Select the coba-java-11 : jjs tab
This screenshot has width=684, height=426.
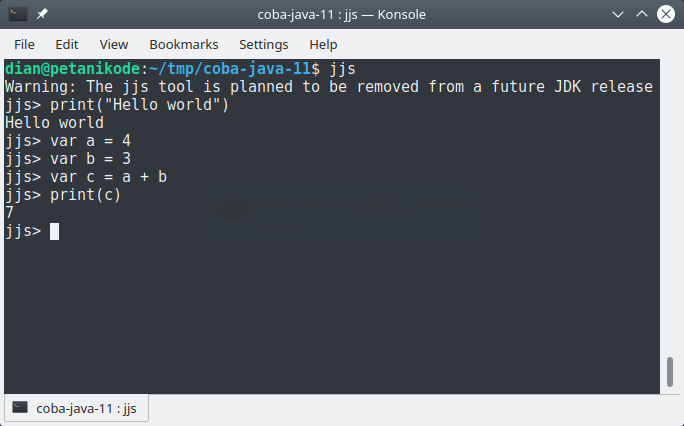click(77, 408)
